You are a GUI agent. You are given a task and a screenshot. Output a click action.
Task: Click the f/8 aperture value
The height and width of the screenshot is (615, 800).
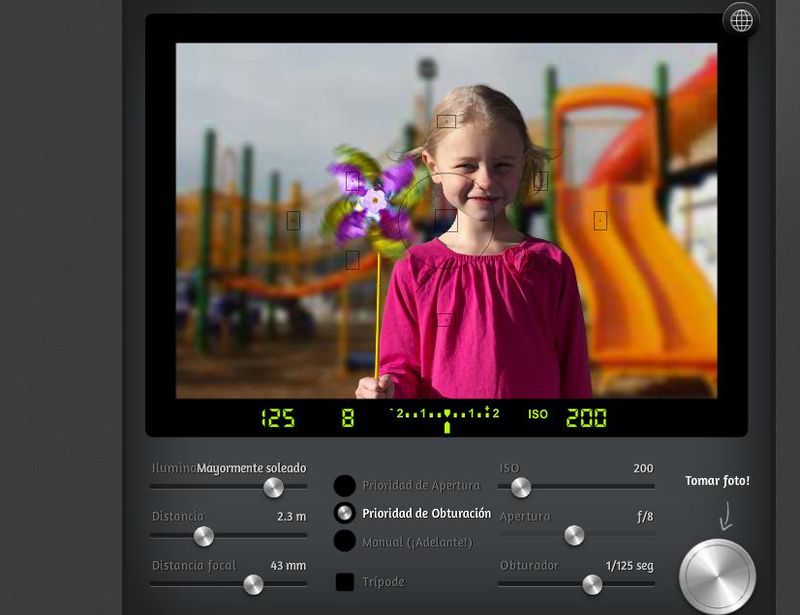645,516
